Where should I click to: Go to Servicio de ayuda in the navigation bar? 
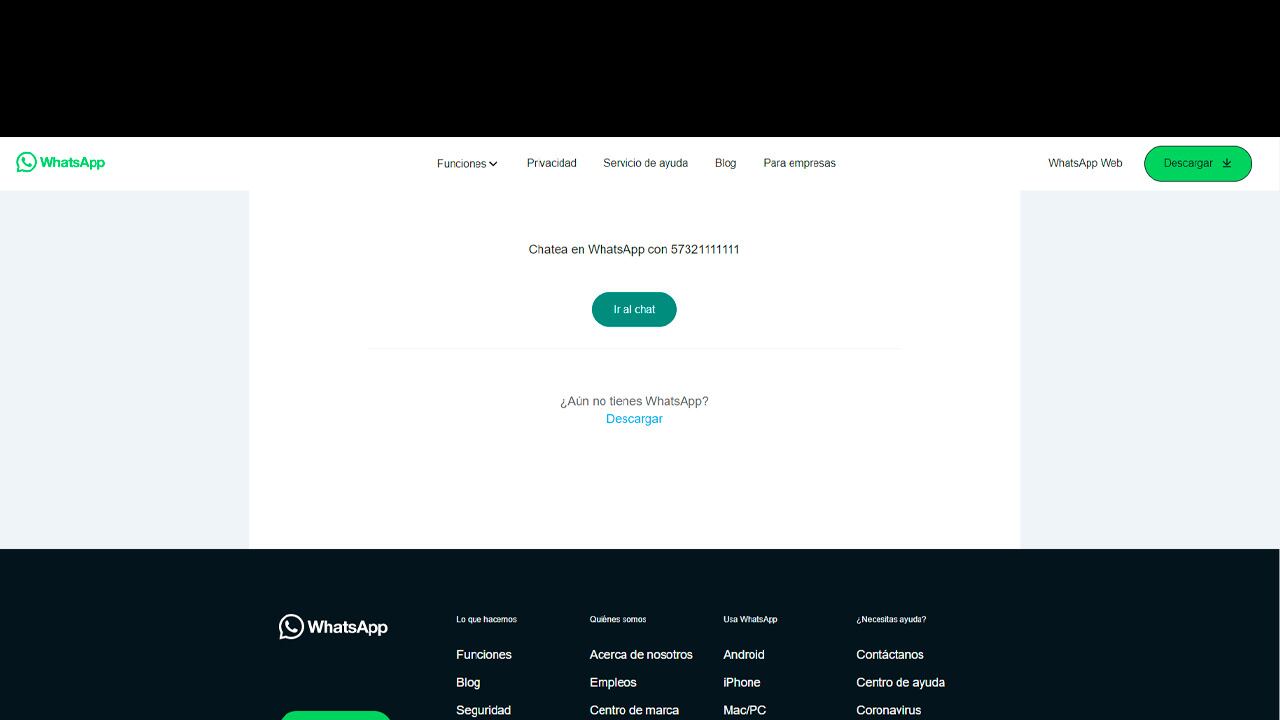[x=645, y=163]
